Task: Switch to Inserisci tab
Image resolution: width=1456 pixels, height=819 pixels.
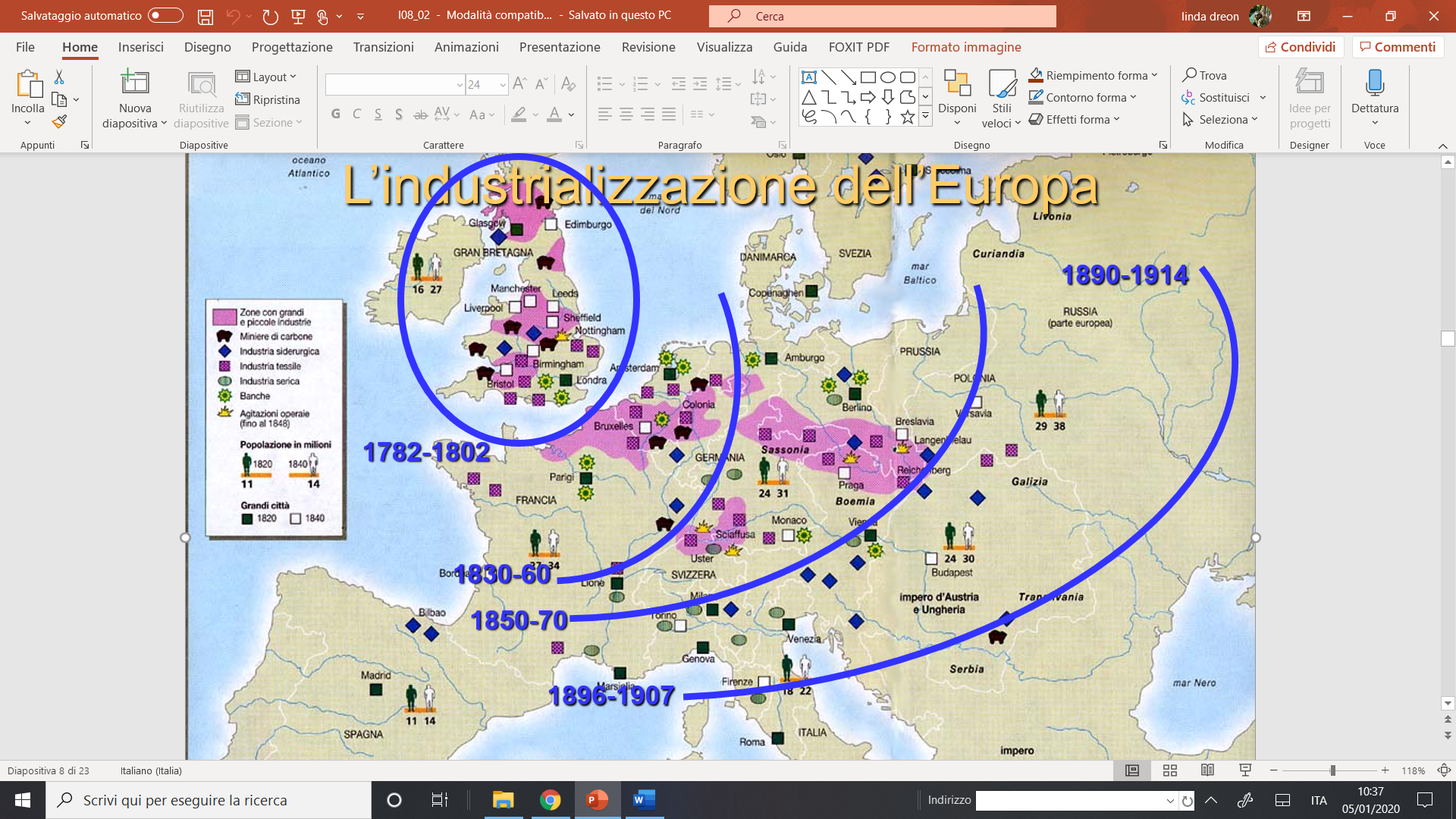Action: 141,47
